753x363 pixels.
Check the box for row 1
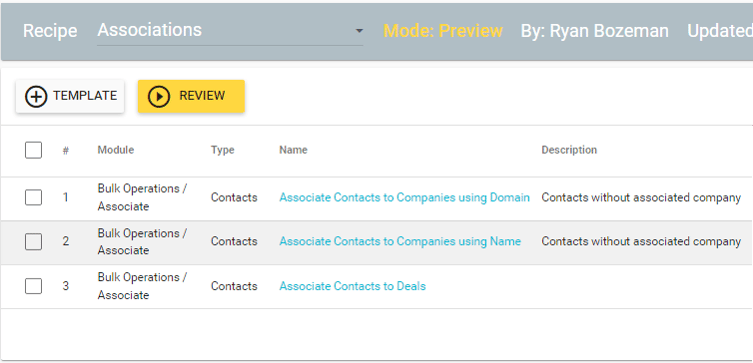[x=33, y=197]
